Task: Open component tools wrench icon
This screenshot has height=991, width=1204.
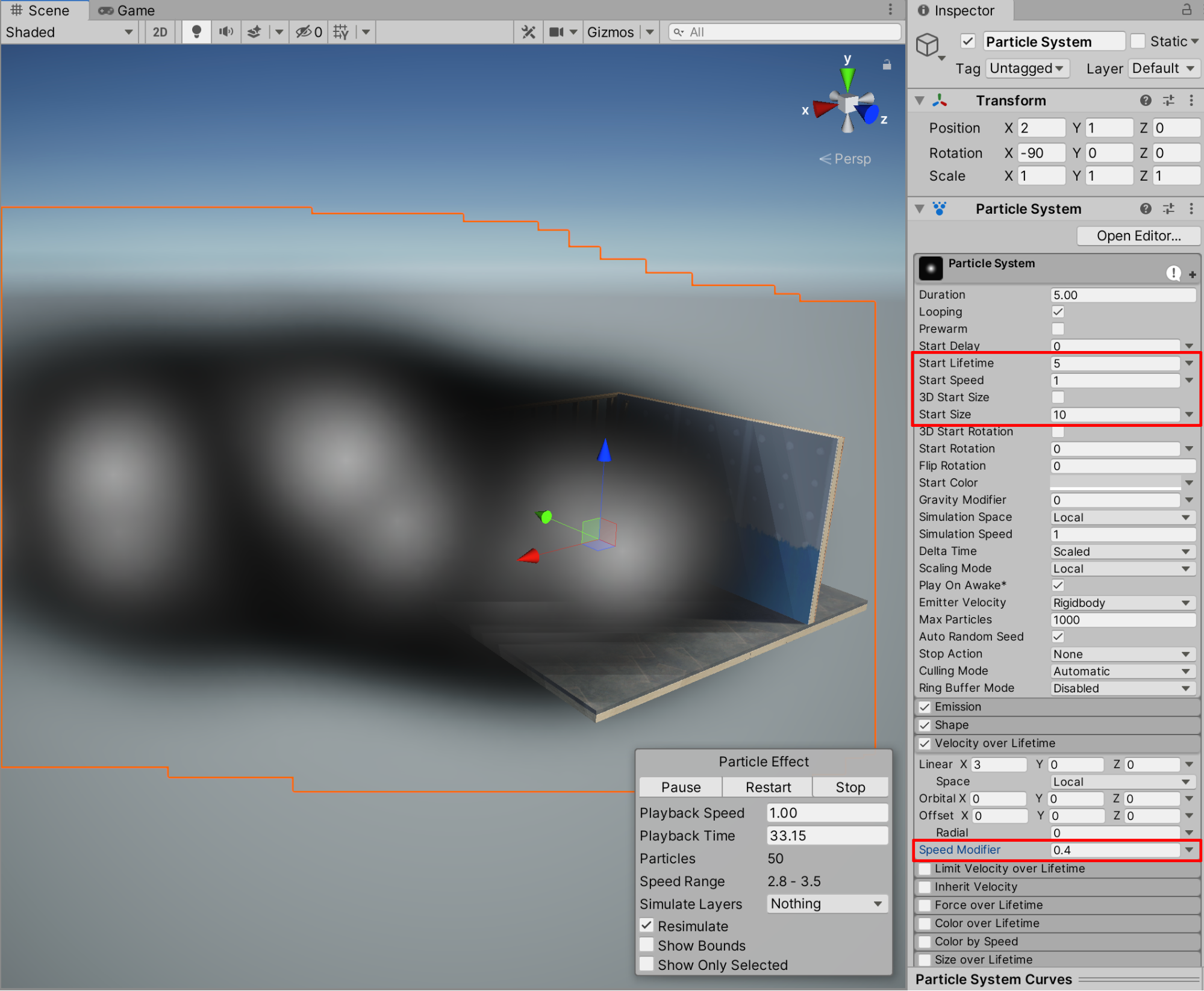Action: 528,32
